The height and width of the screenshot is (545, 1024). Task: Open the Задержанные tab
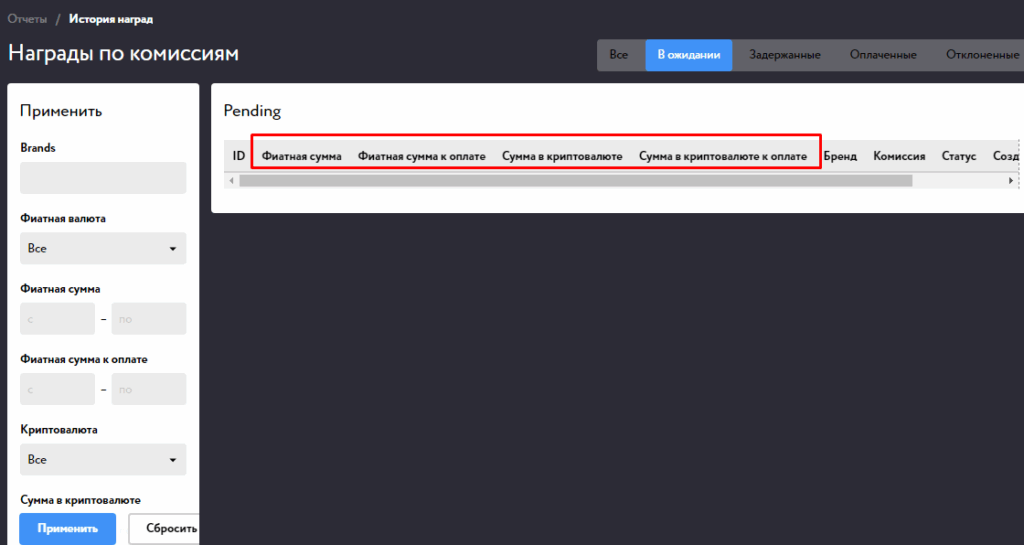pyautogui.click(x=785, y=55)
